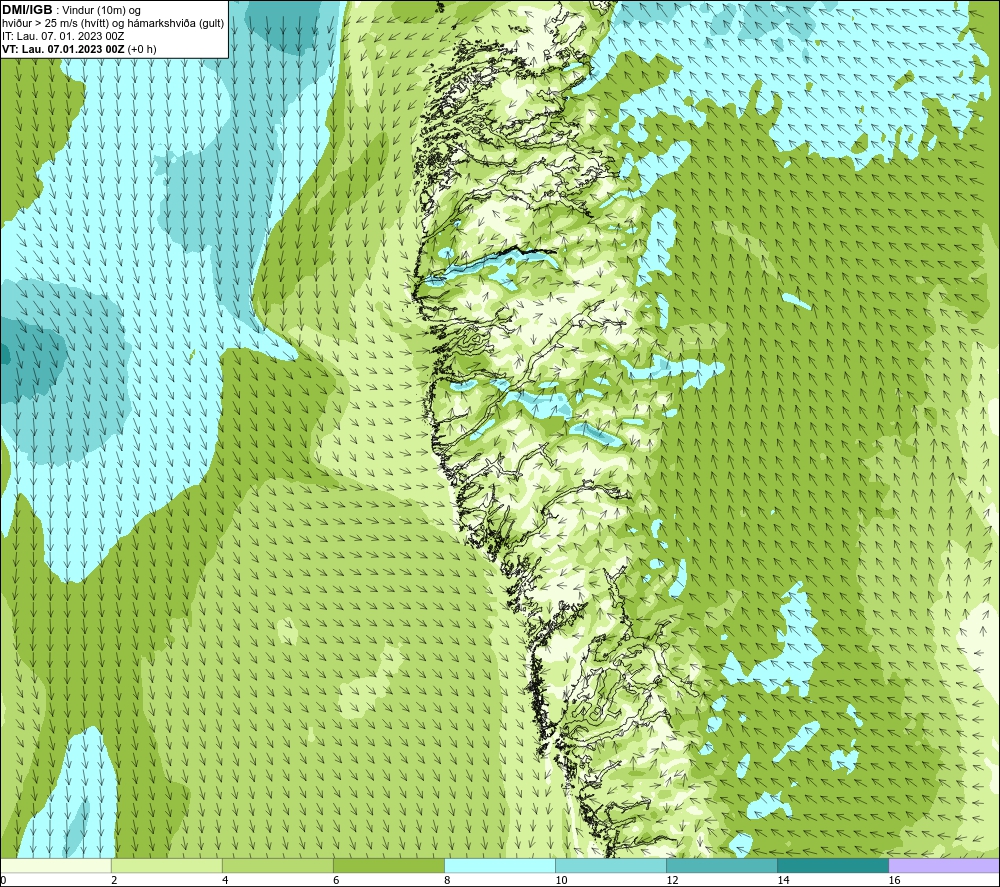Click the 'IT: Lau. 07. 01. 2023 00Z' line
The image size is (1000, 887).
point(63,36)
